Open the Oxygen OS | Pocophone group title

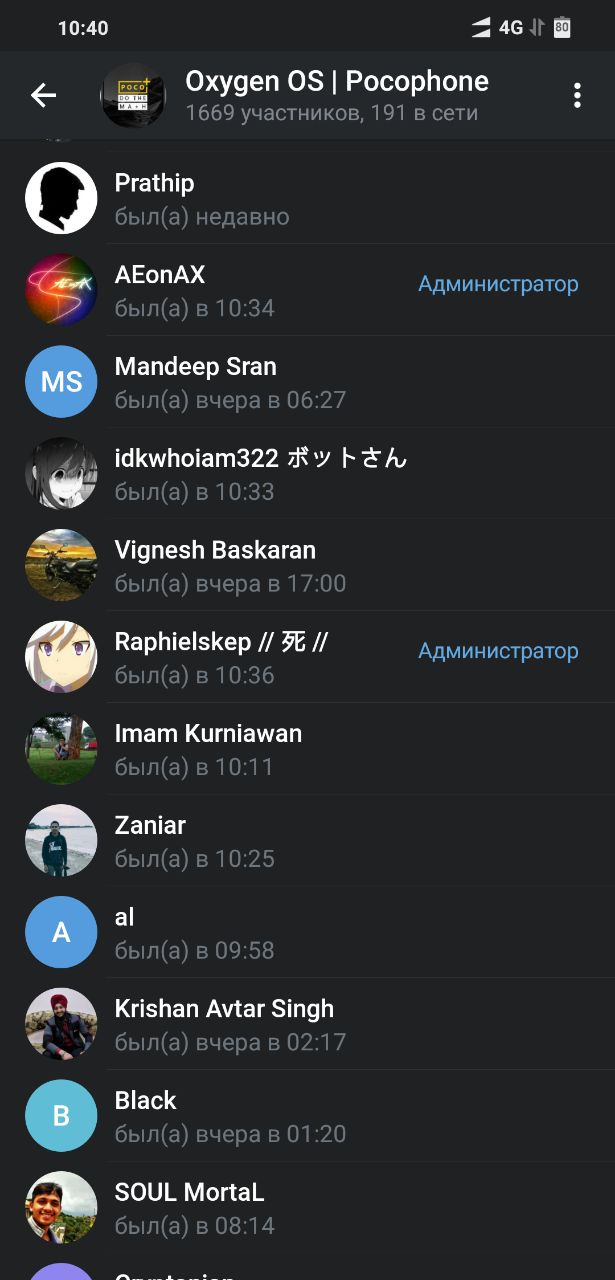(x=337, y=82)
